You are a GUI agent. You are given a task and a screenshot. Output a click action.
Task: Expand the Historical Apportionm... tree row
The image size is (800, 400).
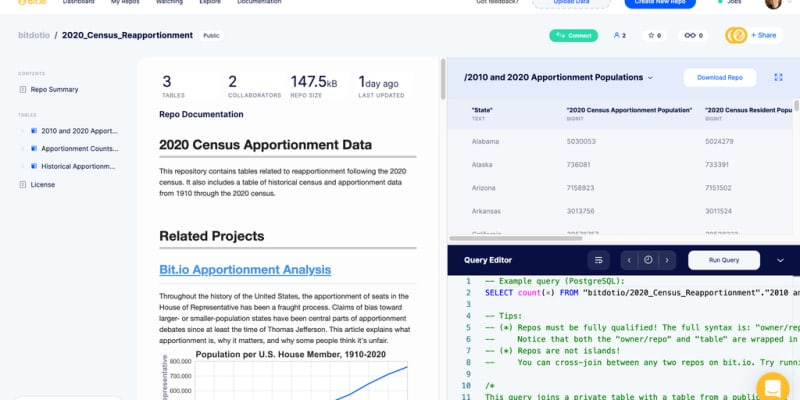tap(22, 166)
